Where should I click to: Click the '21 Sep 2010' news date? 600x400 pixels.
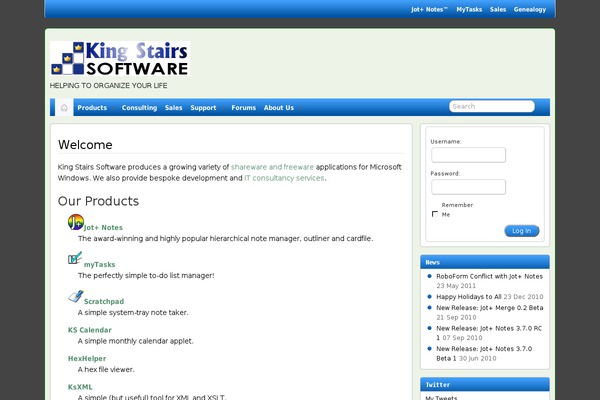point(456,317)
